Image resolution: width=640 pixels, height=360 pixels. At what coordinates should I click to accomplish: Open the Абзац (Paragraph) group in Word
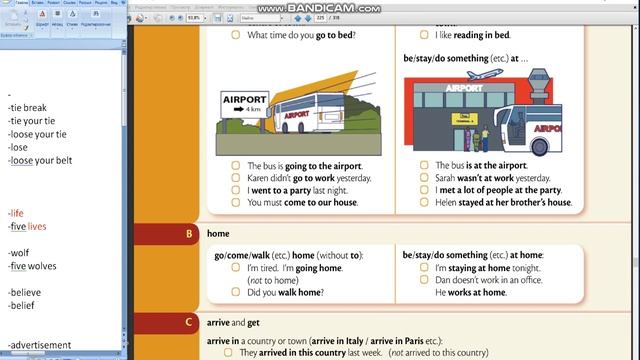(58, 19)
